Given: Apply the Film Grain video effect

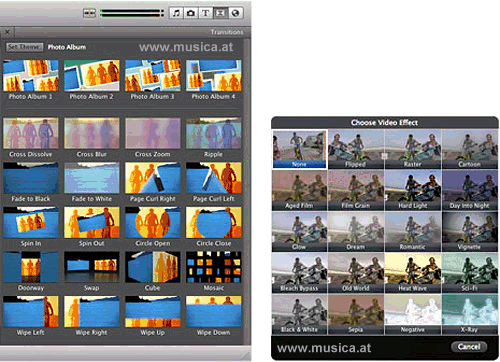Looking at the screenshot, I should point(356,190).
